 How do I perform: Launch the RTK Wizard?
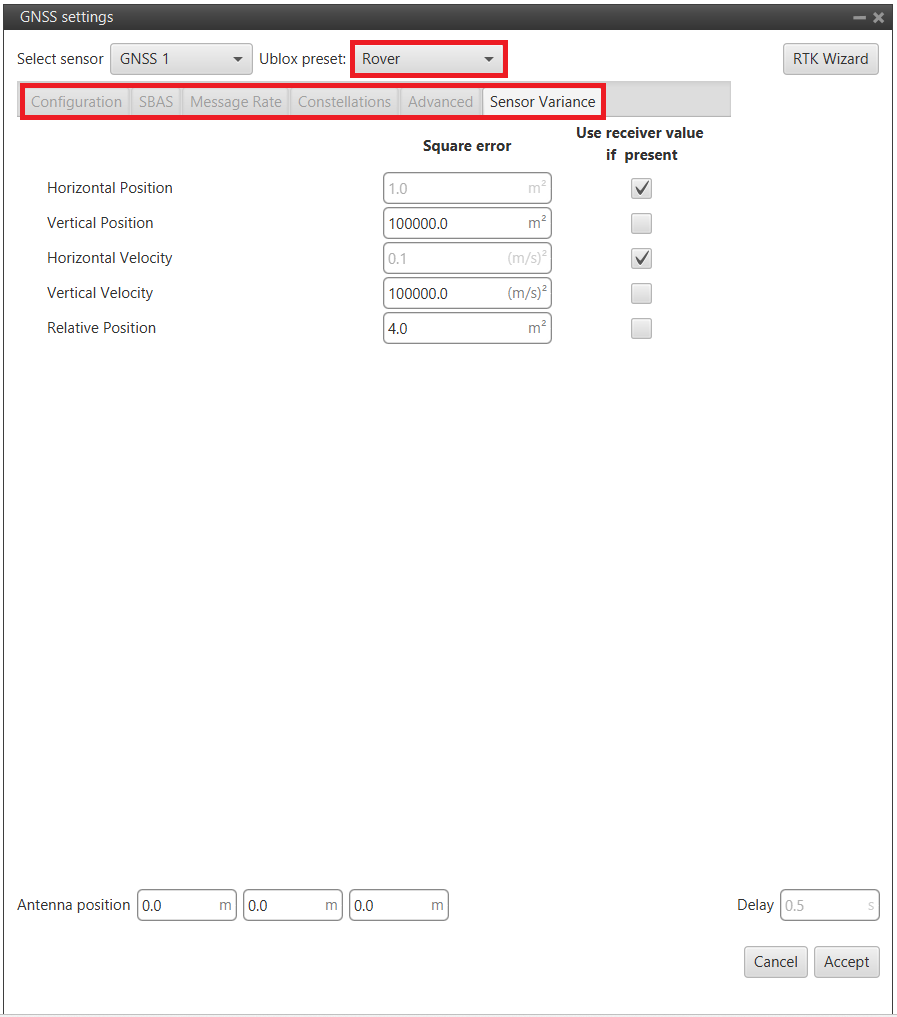(830, 59)
